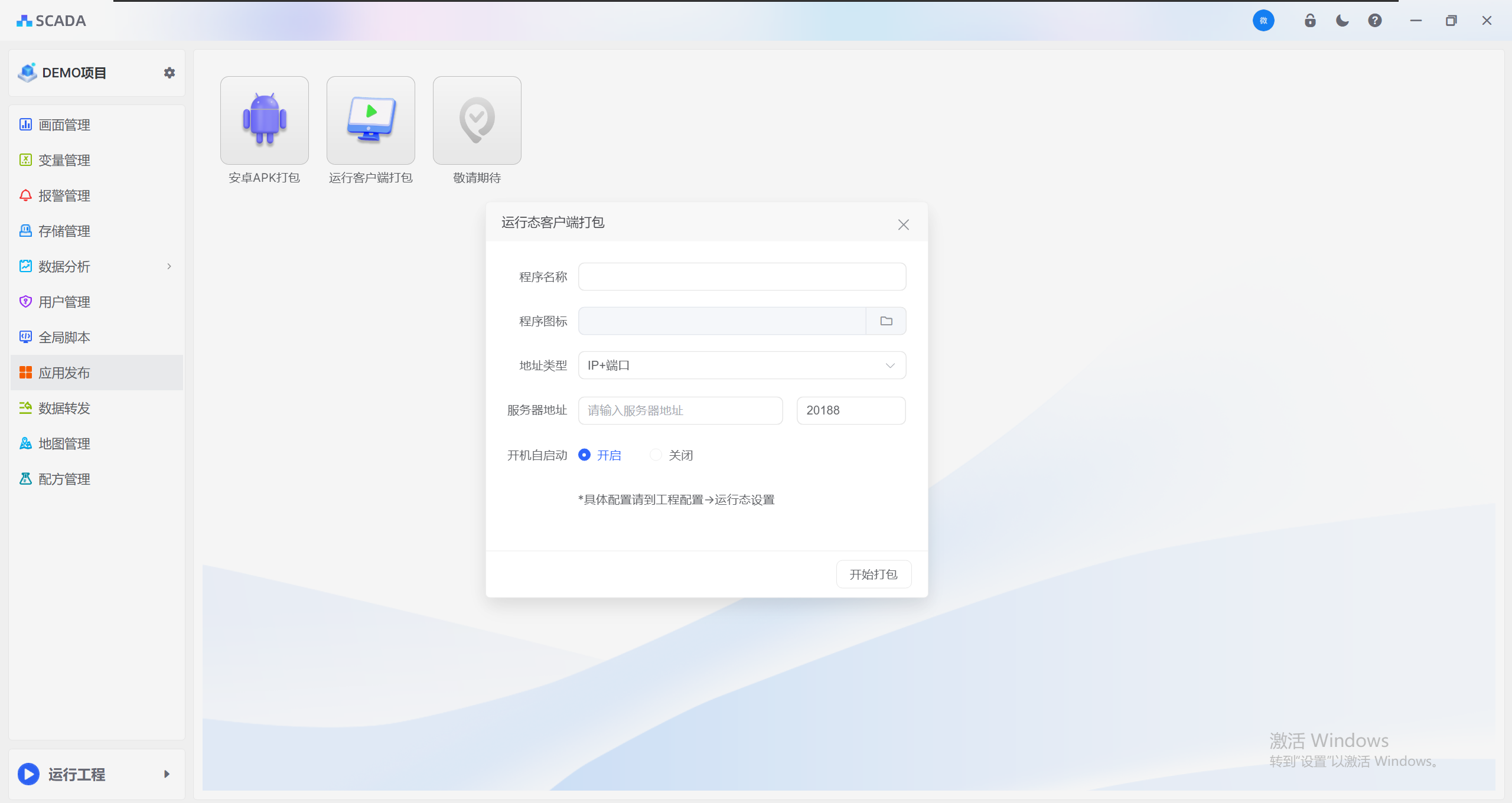
Task: Open the 地址类型 dropdown showing IP+端口
Action: coord(742,365)
